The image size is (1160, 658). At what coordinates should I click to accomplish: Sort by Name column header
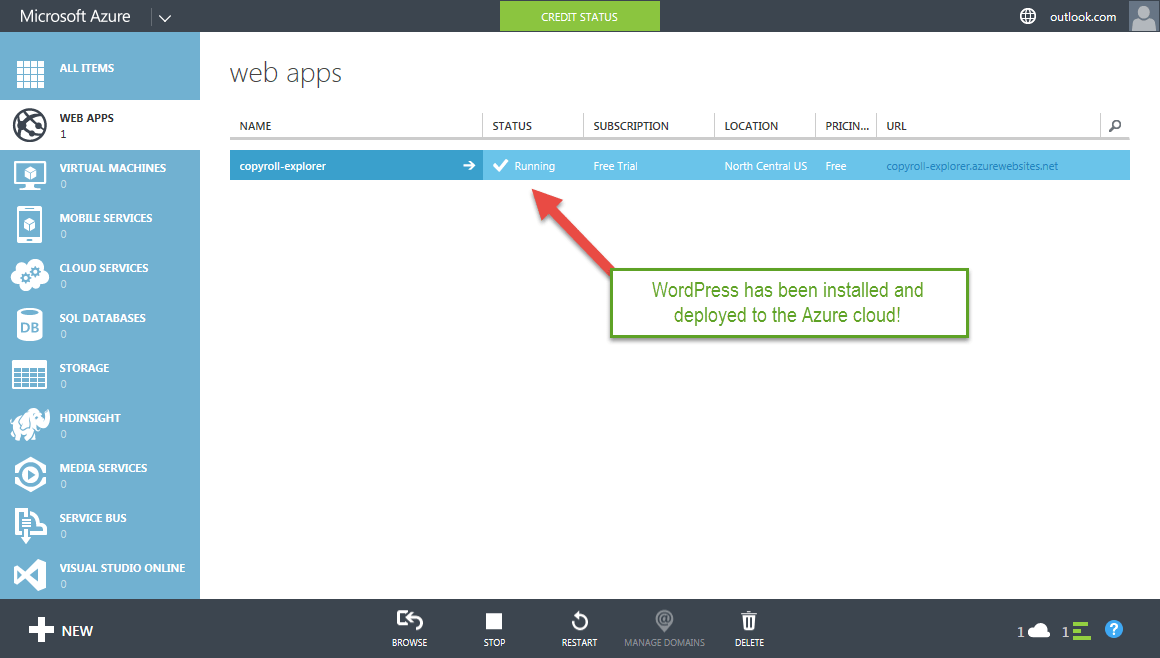[255, 126]
